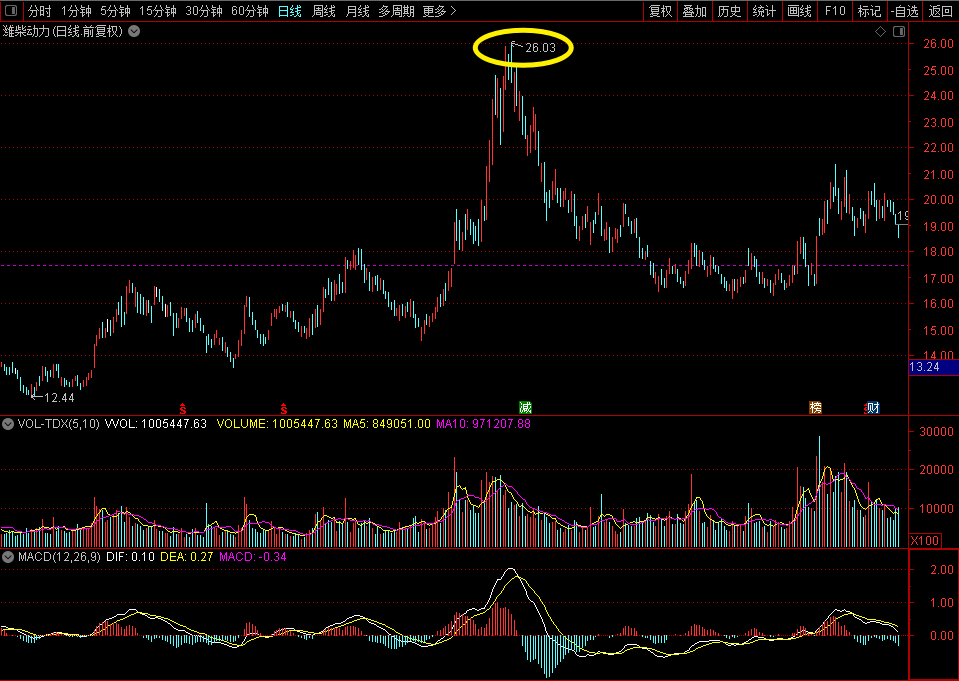Click the VVOL: 1005447.63 readout
The height and width of the screenshot is (681, 959).
(156, 423)
